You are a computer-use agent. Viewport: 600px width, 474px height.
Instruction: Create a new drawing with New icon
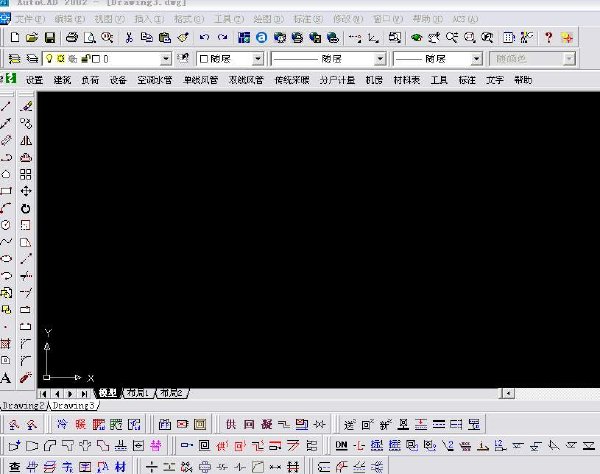click(x=15, y=37)
